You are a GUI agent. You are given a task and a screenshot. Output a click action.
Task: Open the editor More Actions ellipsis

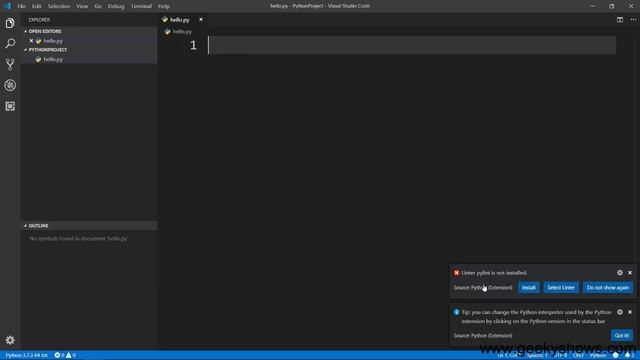coord(633,20)
